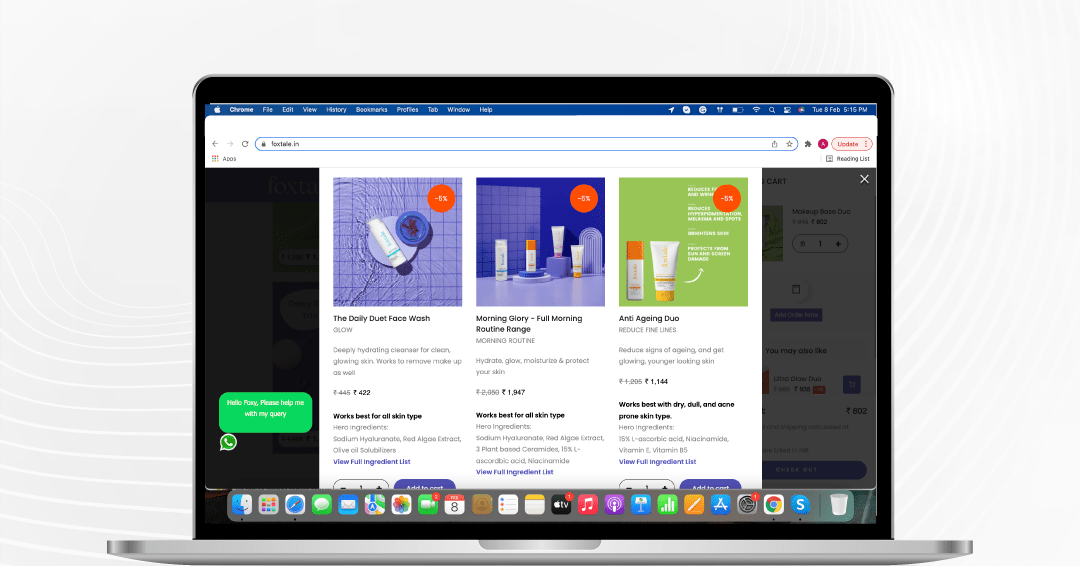Open Skype from the Dock
The width and height of the screenshot is (1080, 566).
coord(800,505)
